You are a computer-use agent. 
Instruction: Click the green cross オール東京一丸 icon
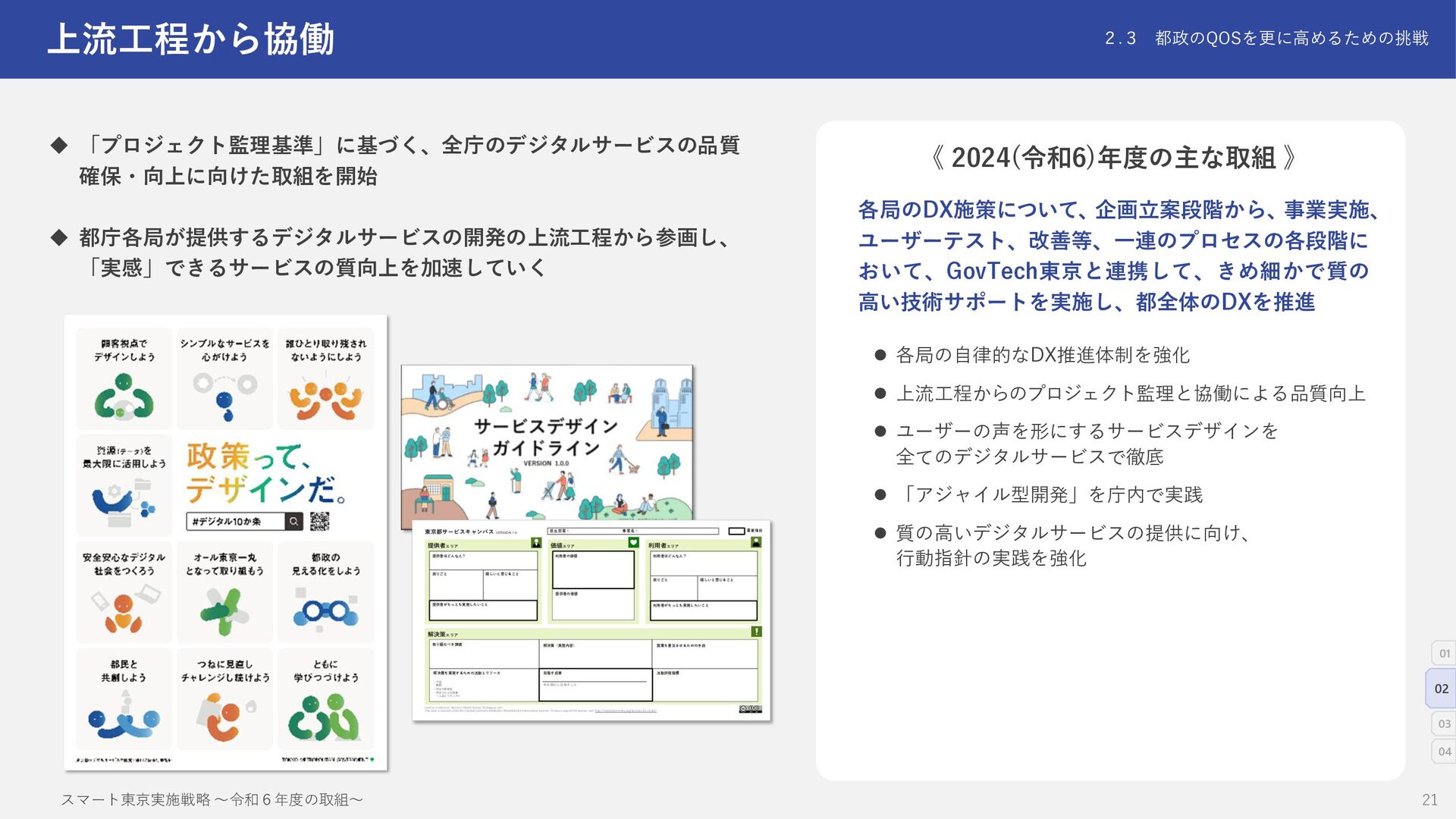[224, 610]
